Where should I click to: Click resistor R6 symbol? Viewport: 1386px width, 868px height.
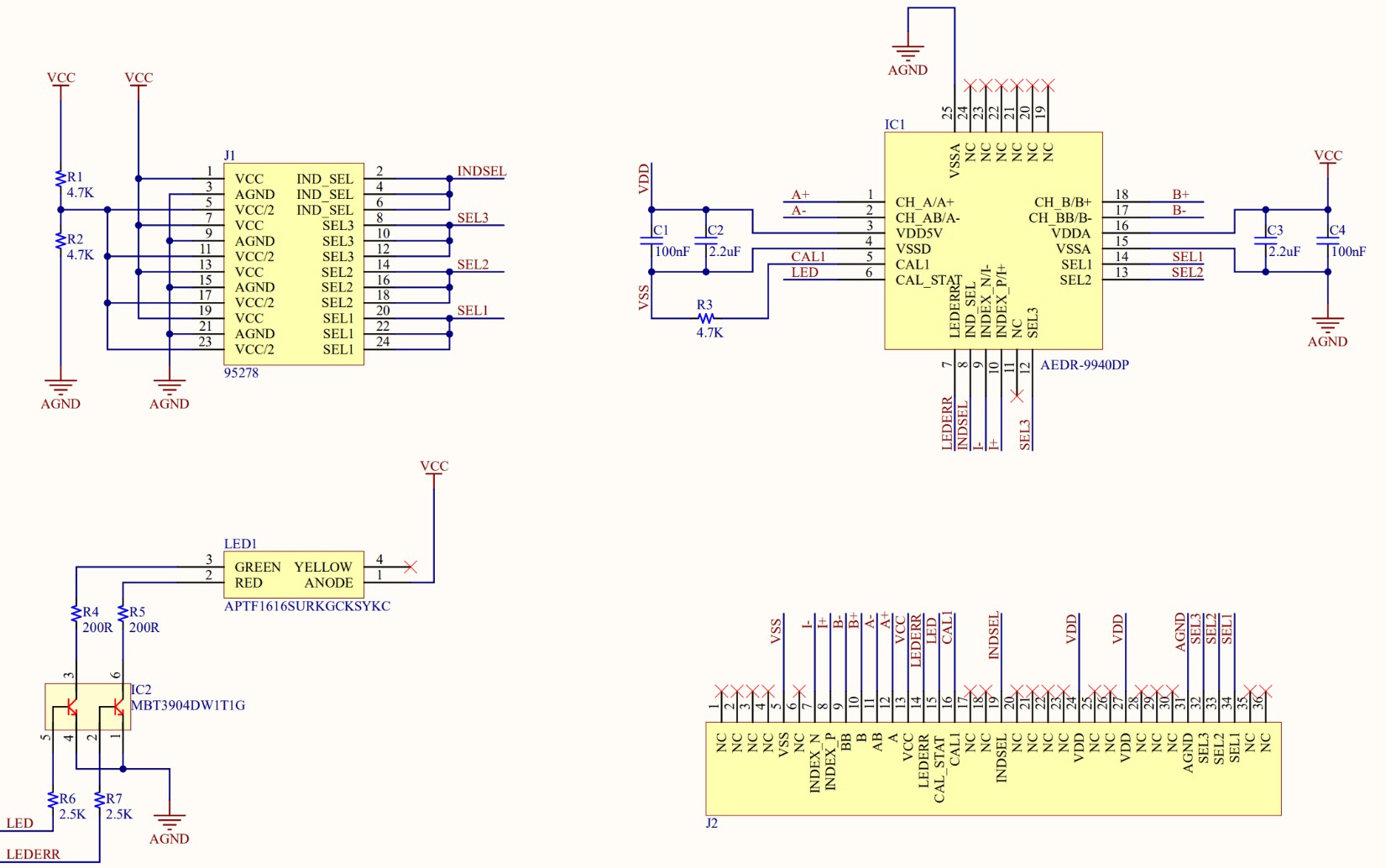[x=53, y=800]
